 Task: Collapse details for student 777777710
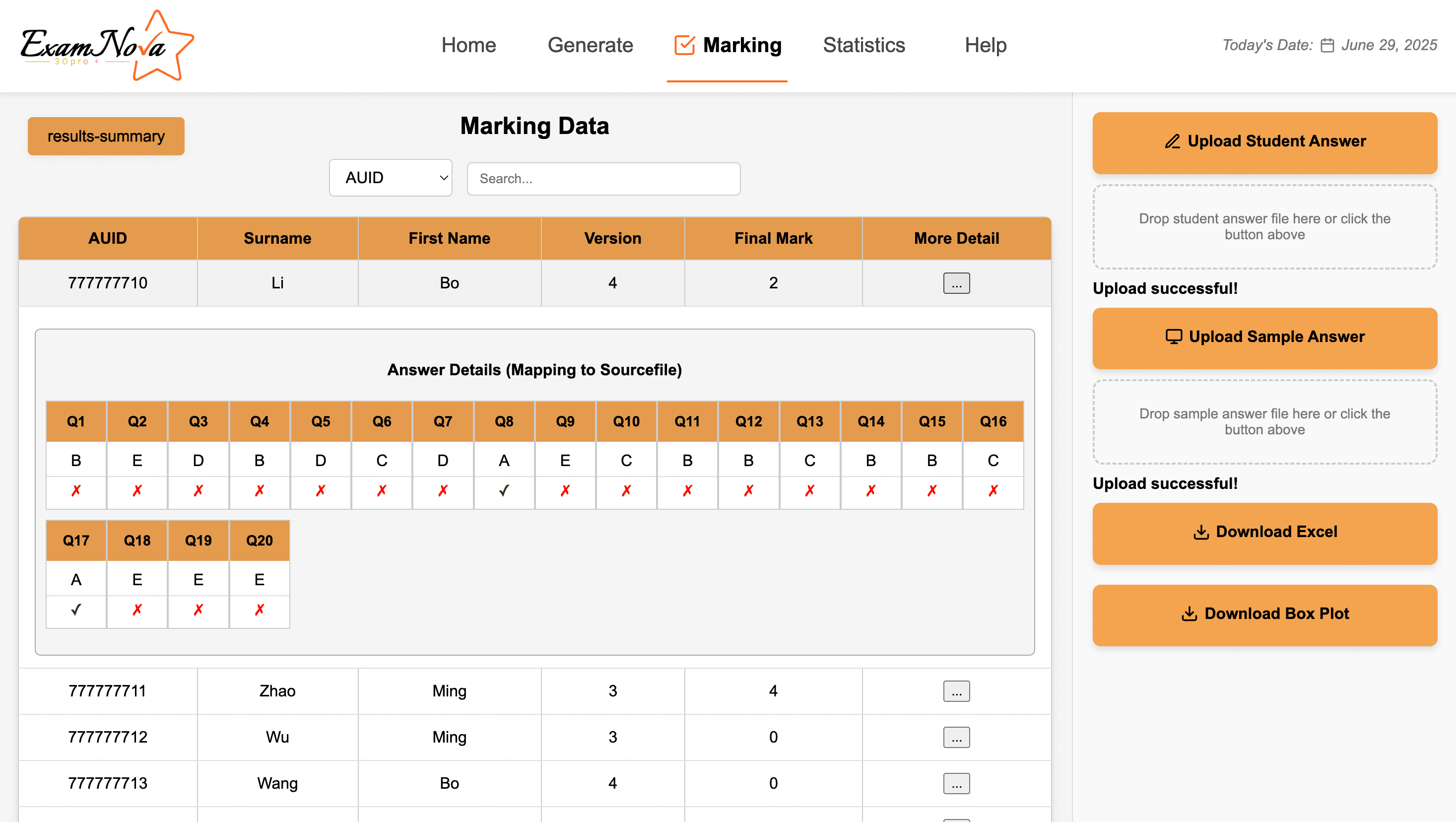pyautogui.click(x=956, y=283)
